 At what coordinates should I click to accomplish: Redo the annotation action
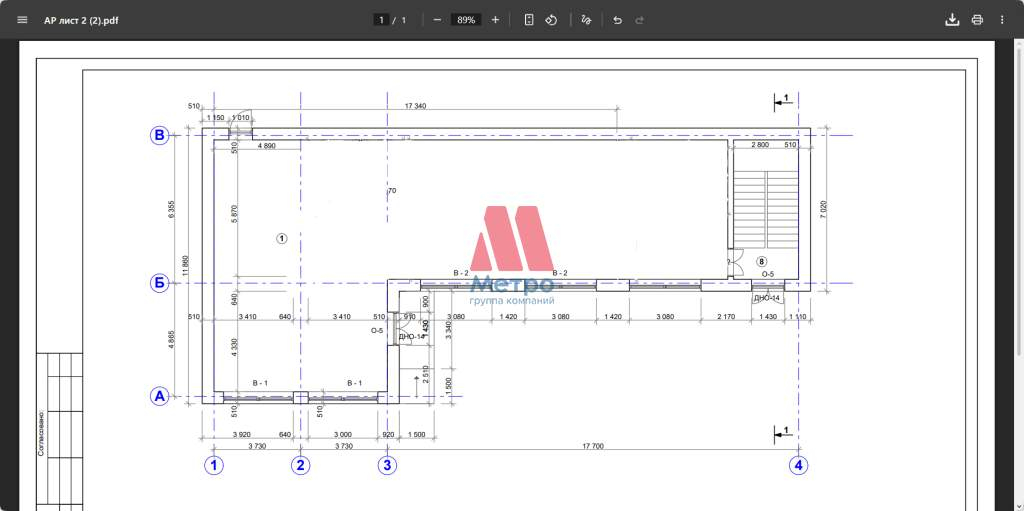(x=640, y=20)
